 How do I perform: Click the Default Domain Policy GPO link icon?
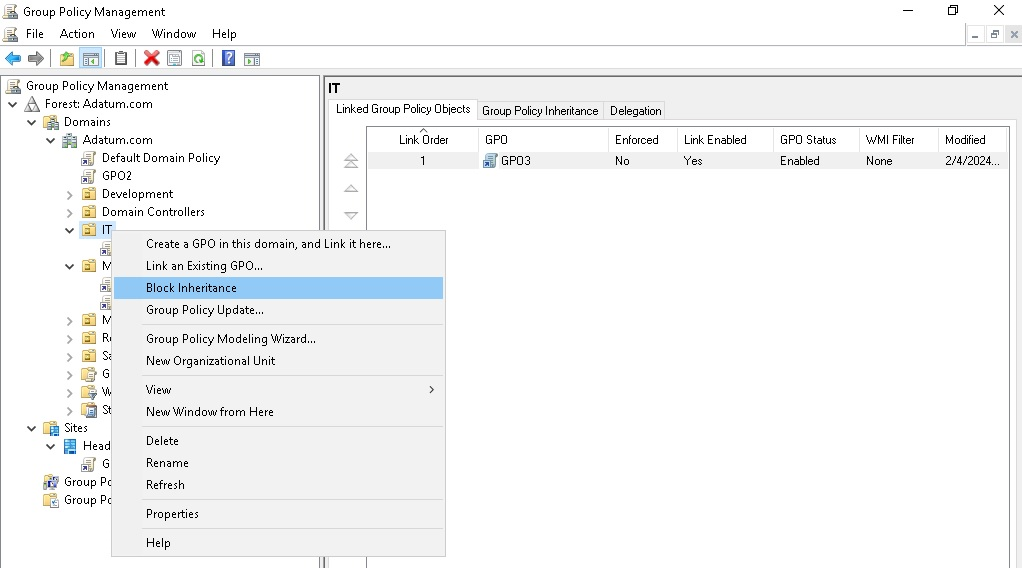(89, 158)
